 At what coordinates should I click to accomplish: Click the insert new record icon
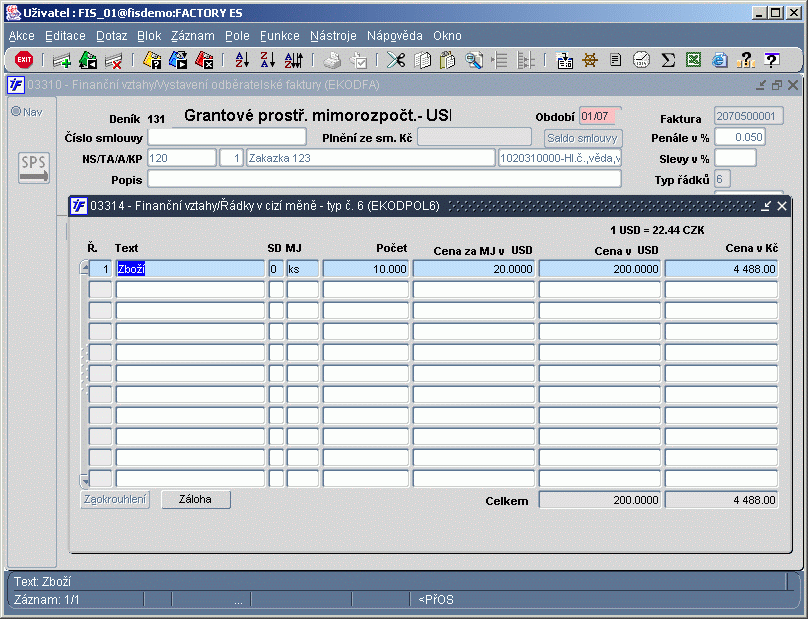62,61
